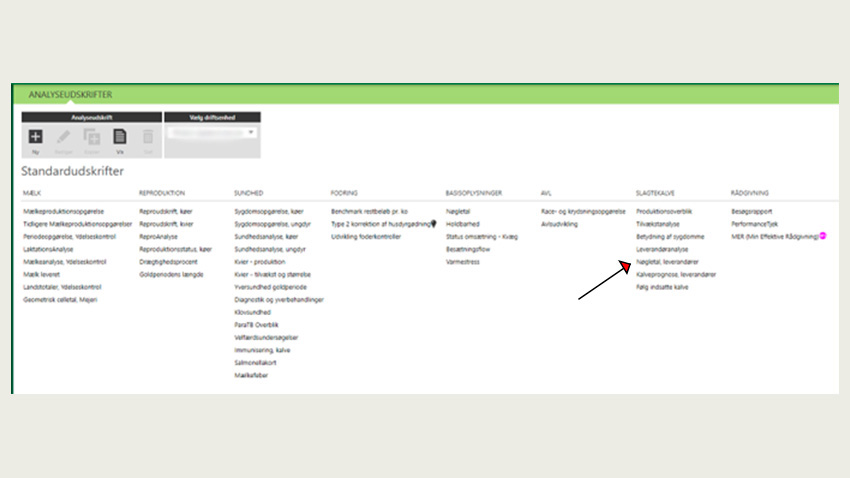This screenshot has width=850, height=478.
Task: Click the Ny (new) plus icon
Action: (x=35, y=137)
